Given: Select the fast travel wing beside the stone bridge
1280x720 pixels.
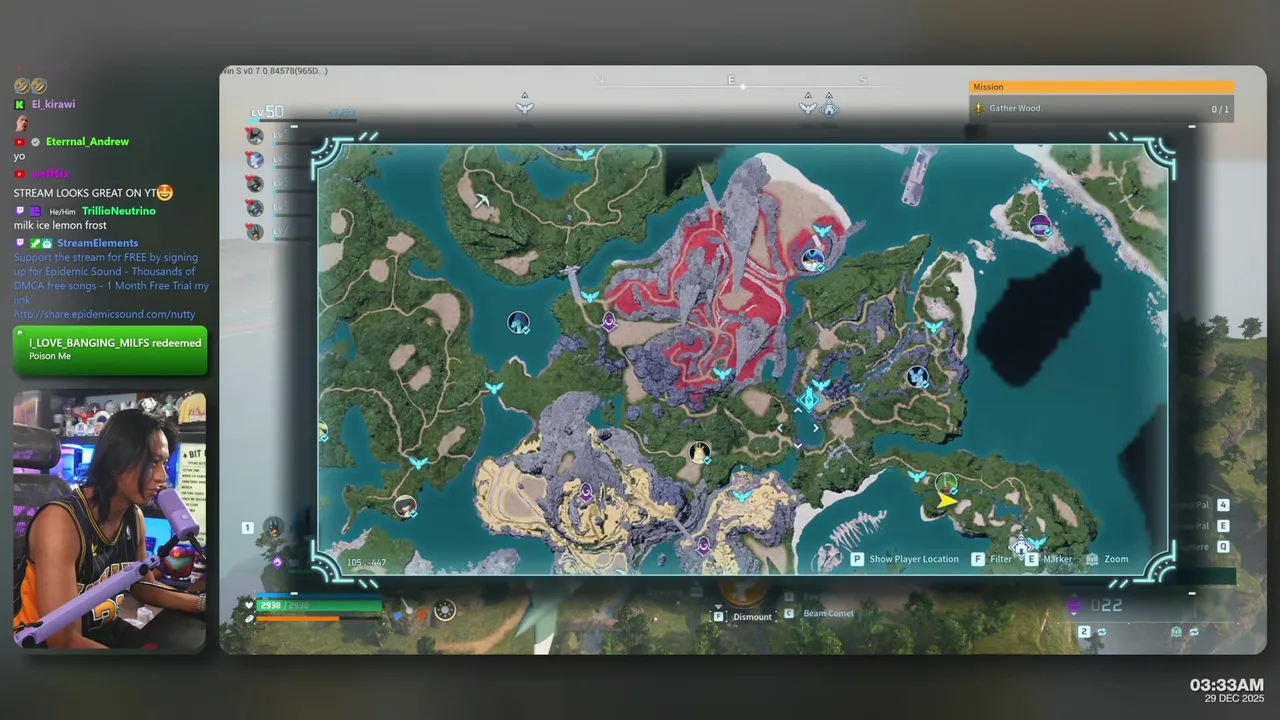Looking at the screenshot, I should tap(591, 297).
